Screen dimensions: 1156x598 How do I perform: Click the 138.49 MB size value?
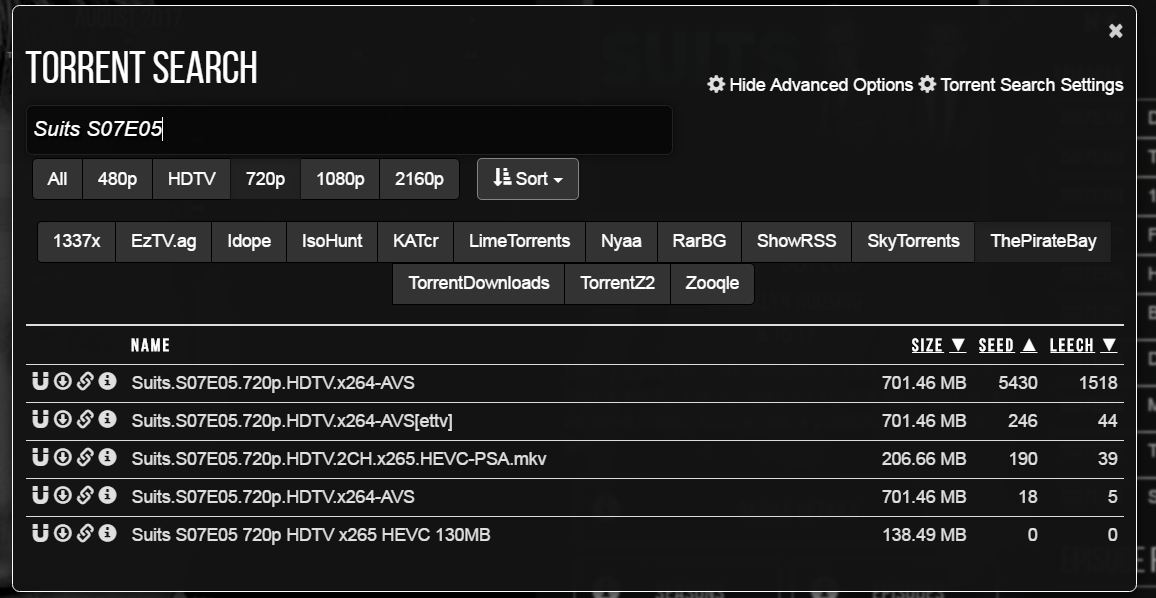924,535
